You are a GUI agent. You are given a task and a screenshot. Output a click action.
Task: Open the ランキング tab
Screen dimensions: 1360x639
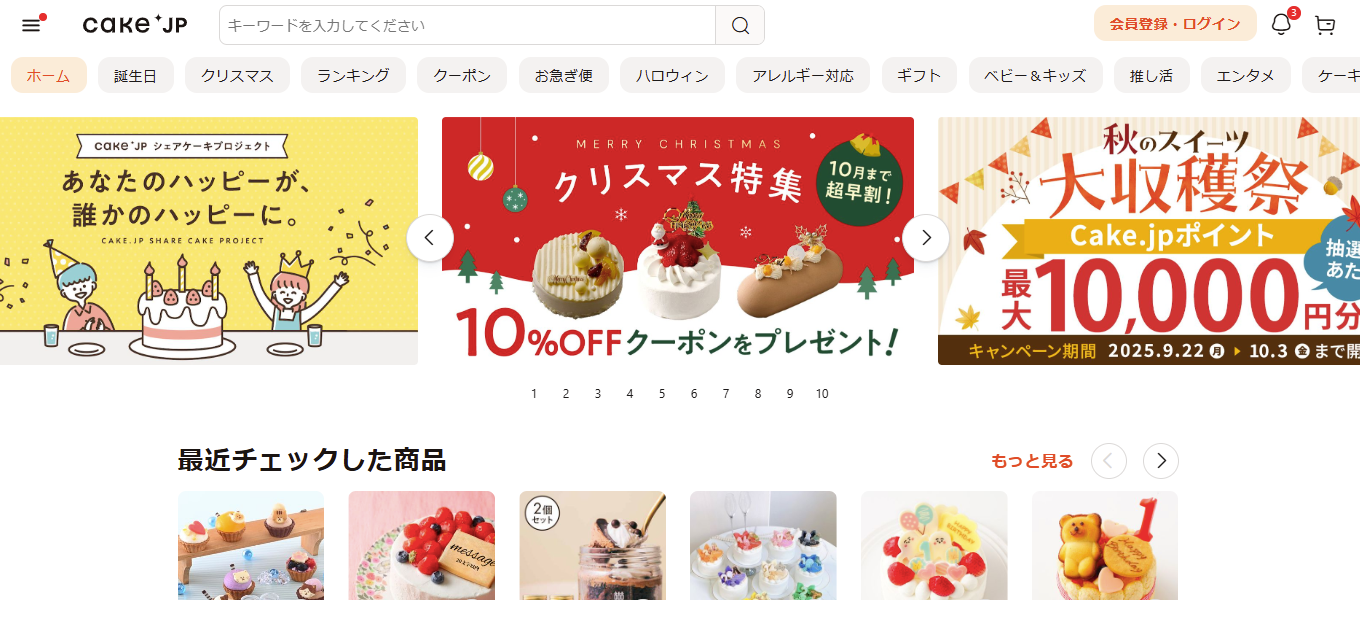353,75
